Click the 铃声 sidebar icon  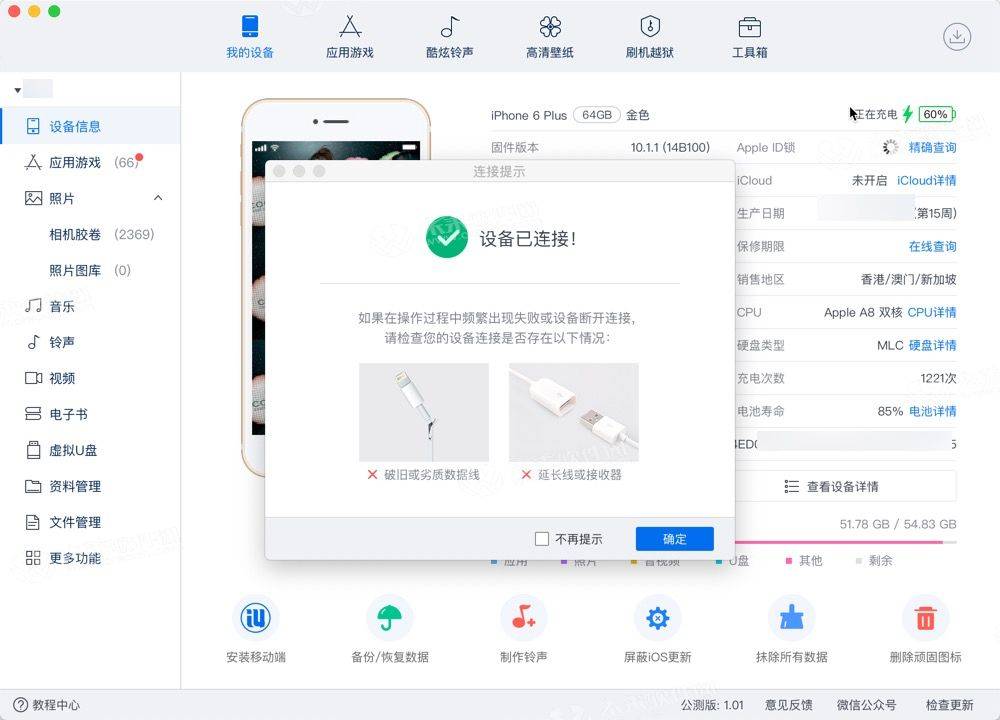click(x=33, y=342)
